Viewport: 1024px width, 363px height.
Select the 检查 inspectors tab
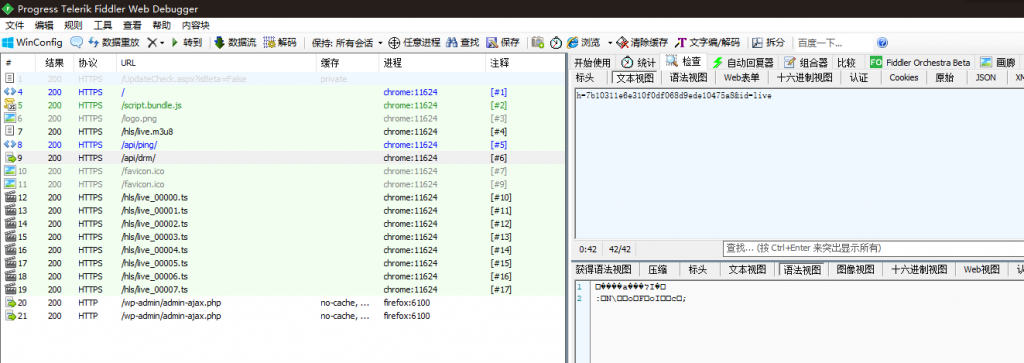pos(684,62)
